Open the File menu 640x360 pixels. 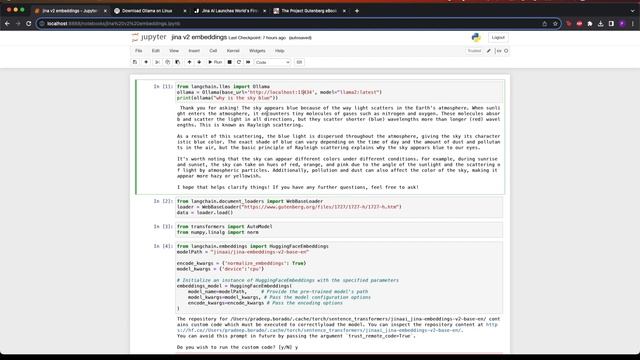pyautogui.click(x=139, y=51)
